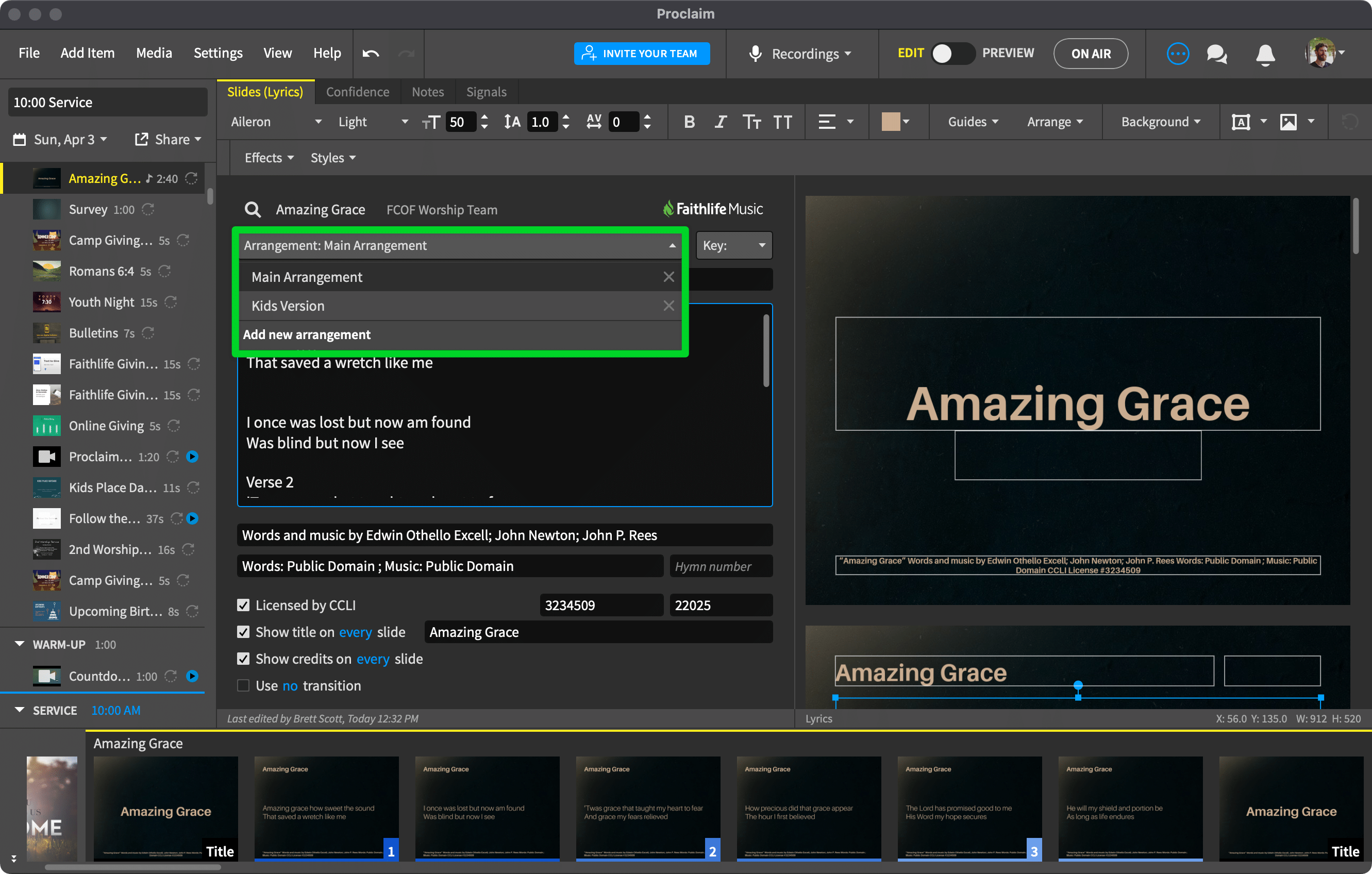The image size is (1372, 874).
Task: Open the Effects dropdown
Action: pyautogui.click(x=269, y=158)
